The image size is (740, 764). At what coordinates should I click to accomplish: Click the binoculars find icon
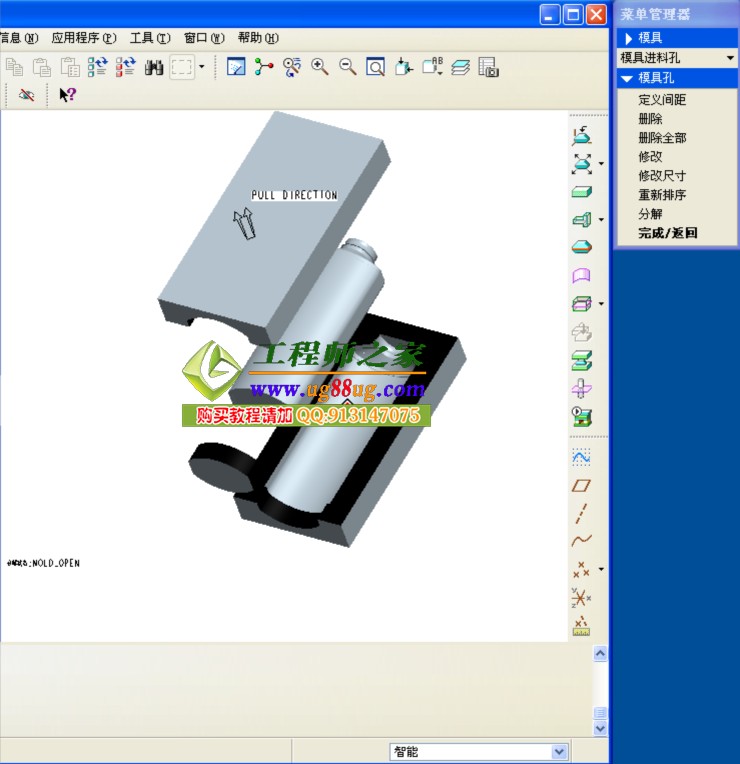pyautogui.click(x=154, y=67)
